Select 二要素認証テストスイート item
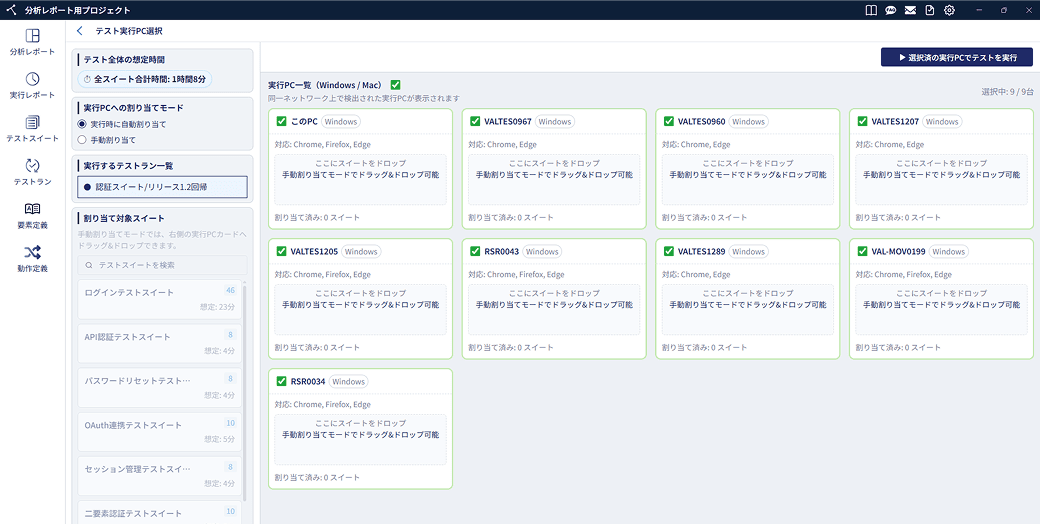Viewport: 1040px width, 524px height. coord(159,512)
